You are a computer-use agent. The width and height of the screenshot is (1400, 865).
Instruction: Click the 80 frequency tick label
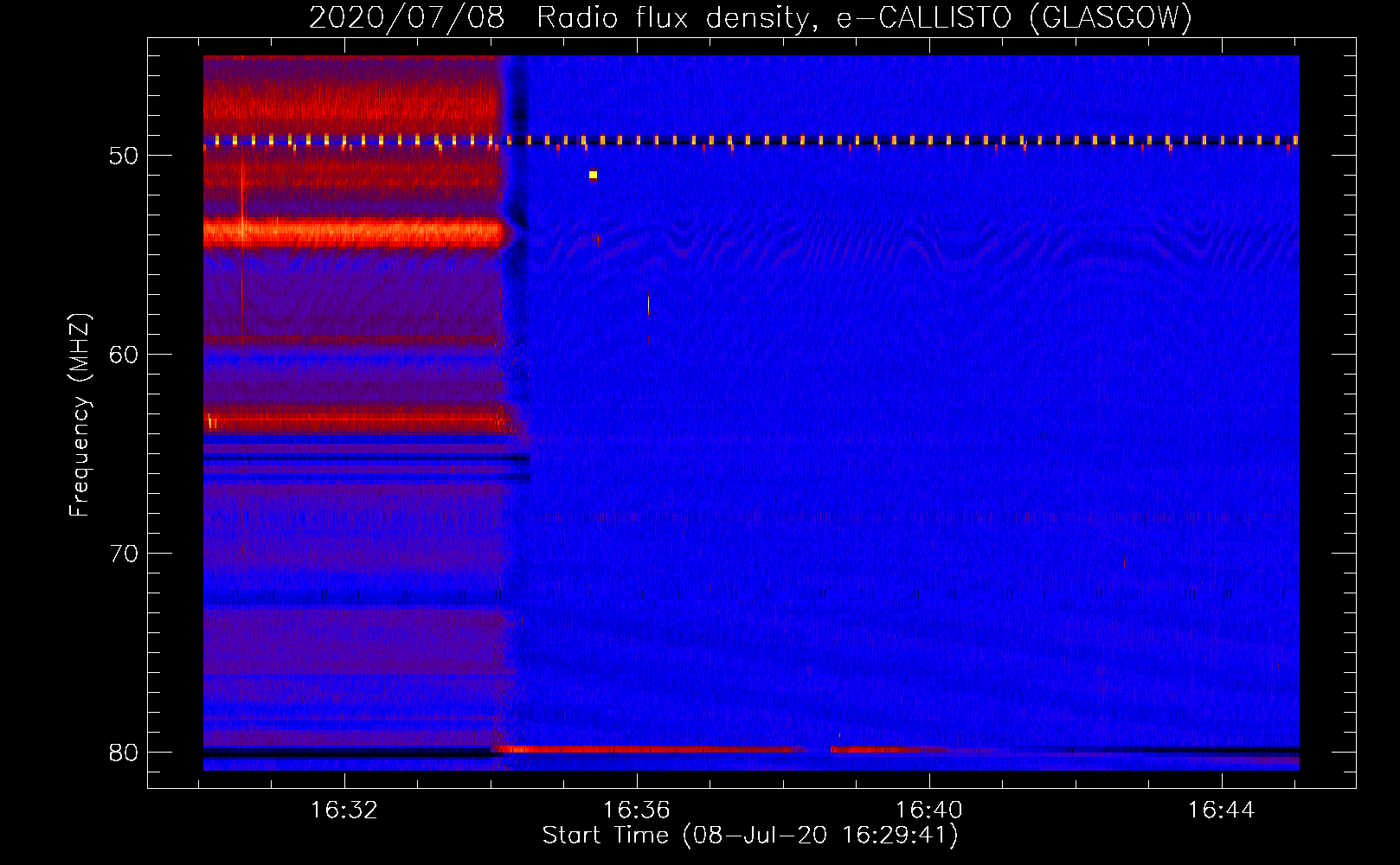[x=124, y=753]
